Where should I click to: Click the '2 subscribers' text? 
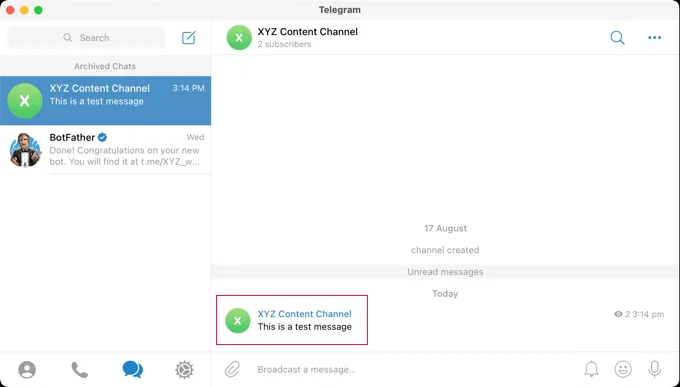point(284,44)
